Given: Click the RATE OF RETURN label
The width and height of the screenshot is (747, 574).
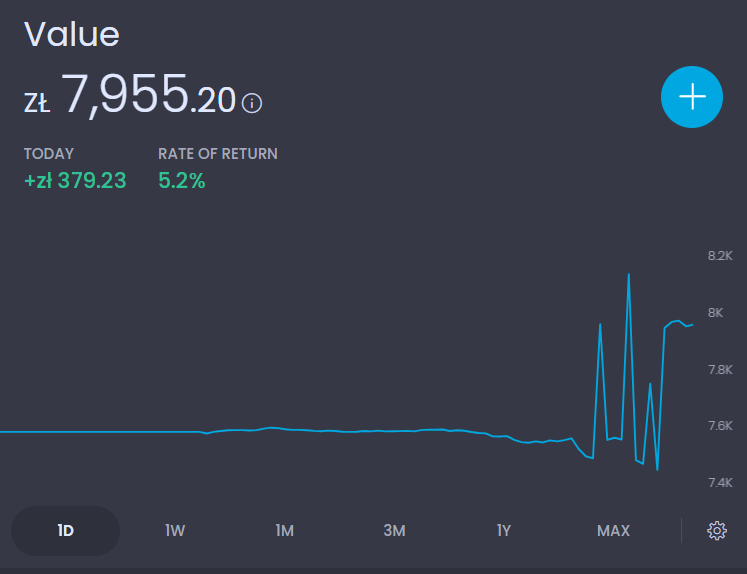Looking at the screenshot, I should pos(218,154).
